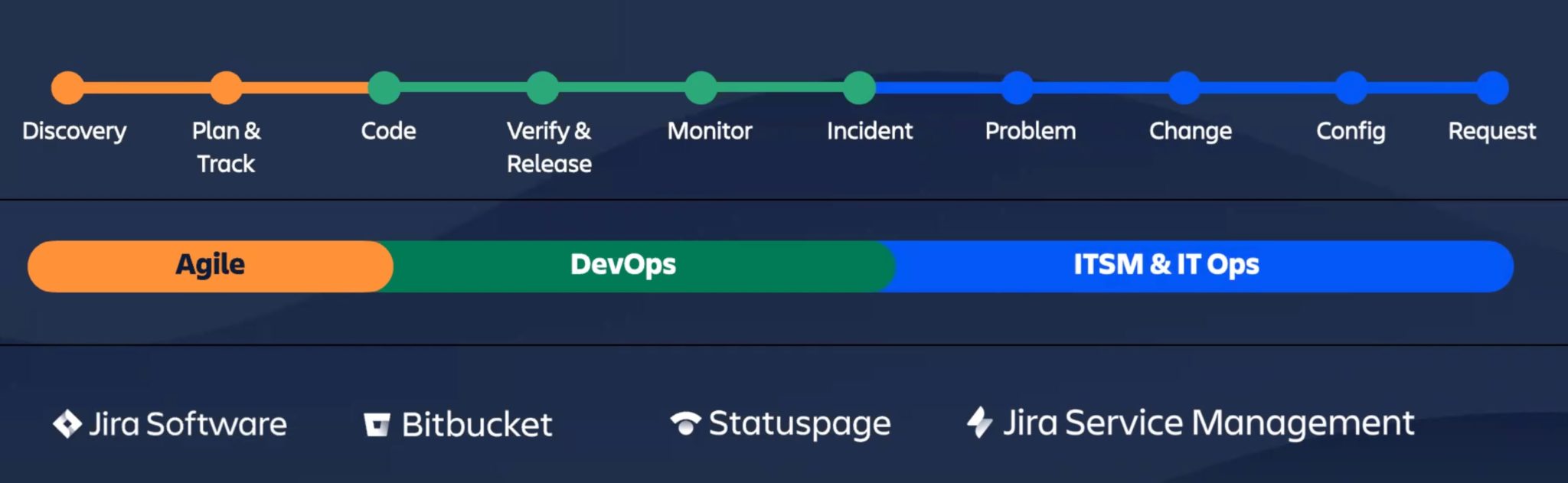Select the orange Agile segment
This screenshot has height=483, width=1568.
211,266
